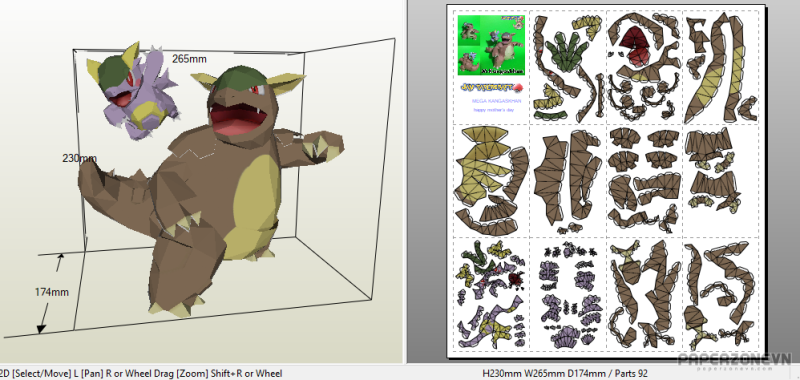Click the Jav Papercraft logo with Pokeball
The height and width of the screenshot is (380, 800).
492,87
